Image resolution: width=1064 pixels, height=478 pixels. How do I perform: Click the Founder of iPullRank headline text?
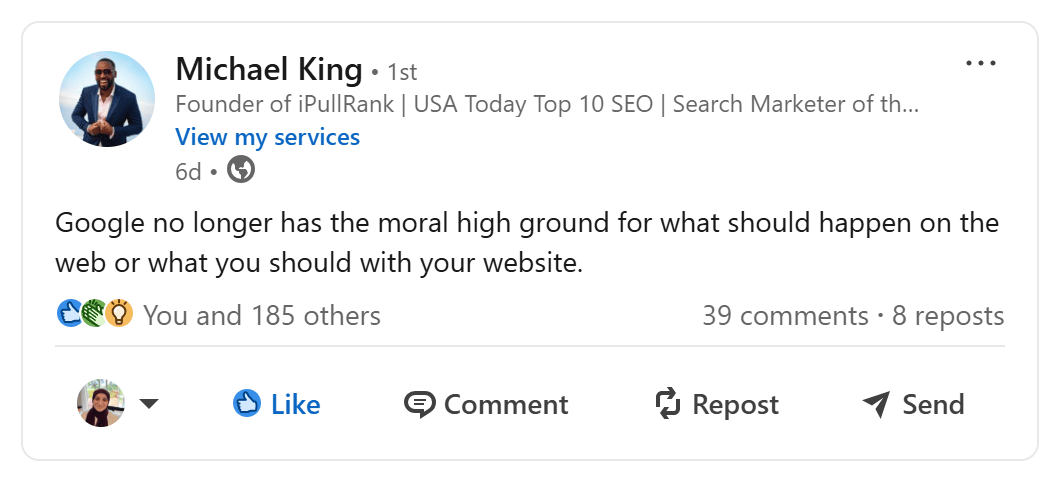547,104
